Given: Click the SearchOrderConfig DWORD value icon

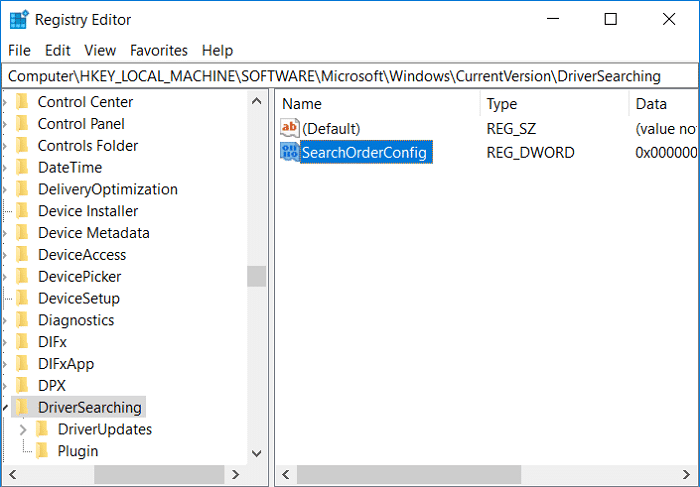Looking at the screenshot, I should pyautogui.click(x=289, y=152).
